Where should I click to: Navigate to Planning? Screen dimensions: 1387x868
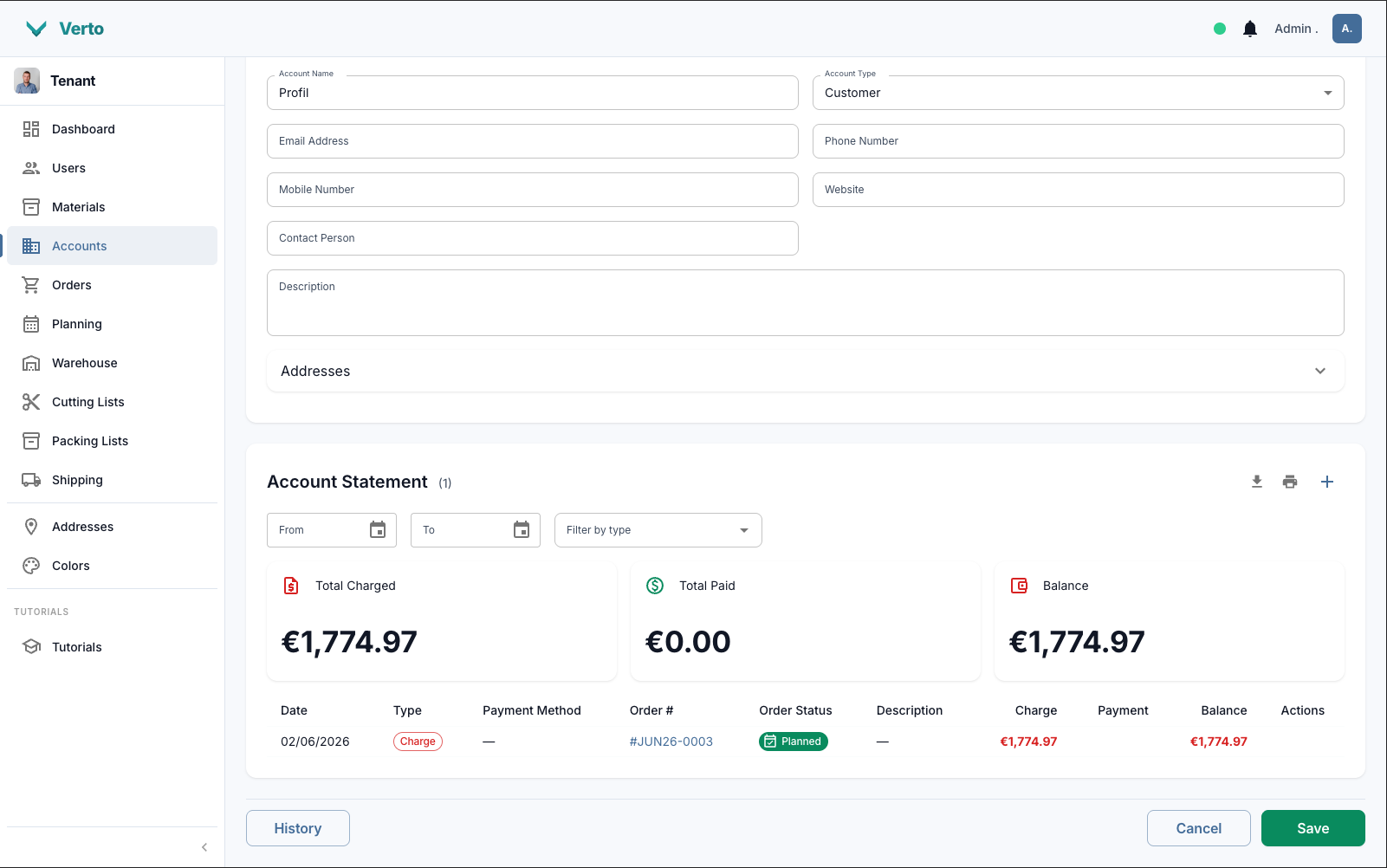113,324
